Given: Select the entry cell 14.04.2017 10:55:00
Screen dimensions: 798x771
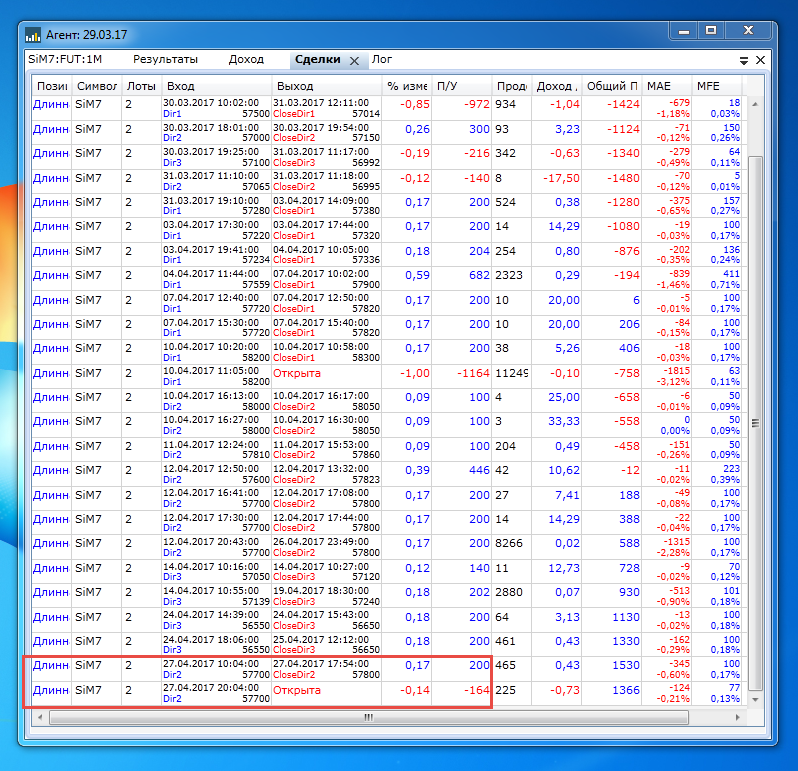Looking at the screenshot, I should point(216,596).
